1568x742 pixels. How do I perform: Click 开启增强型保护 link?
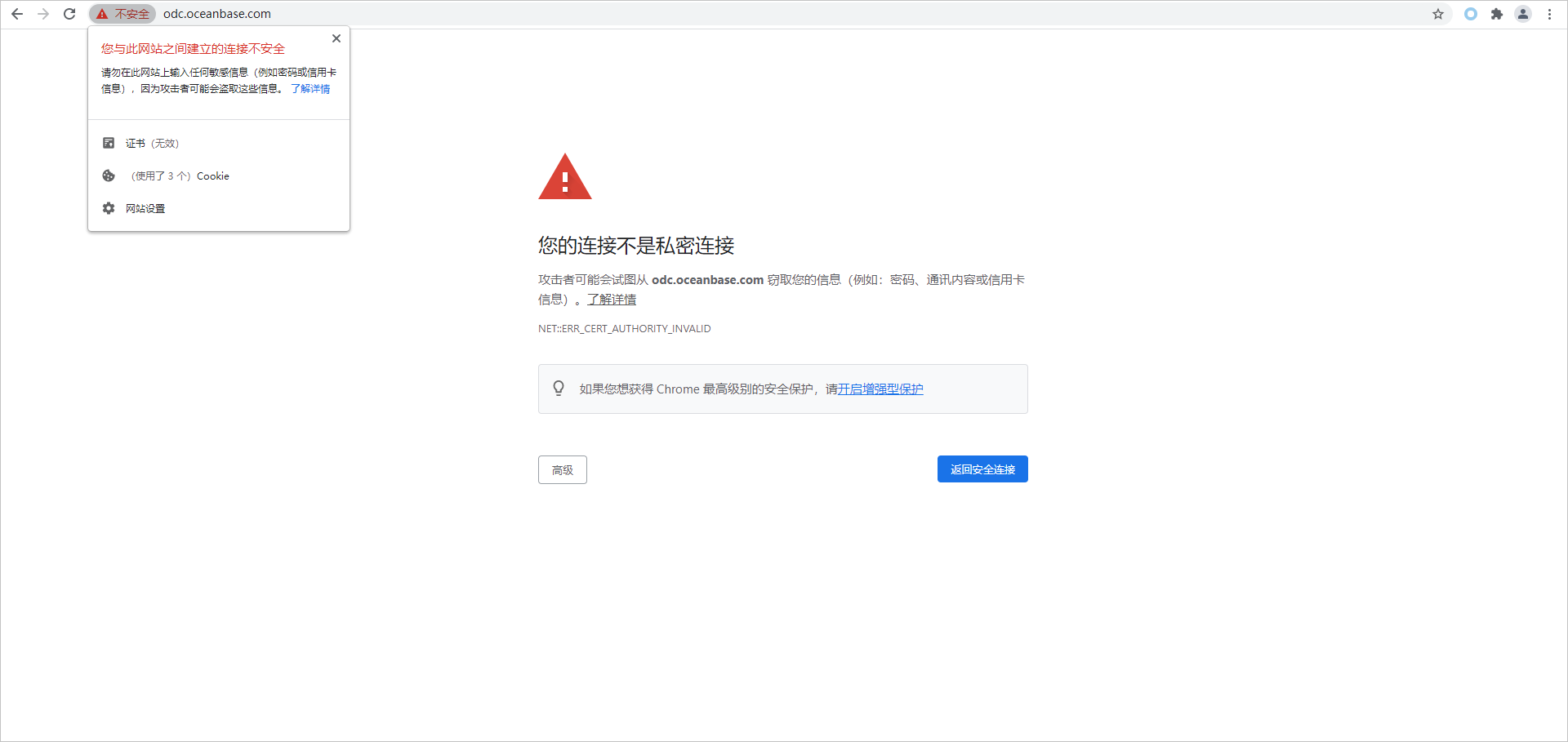click(880, 389)
